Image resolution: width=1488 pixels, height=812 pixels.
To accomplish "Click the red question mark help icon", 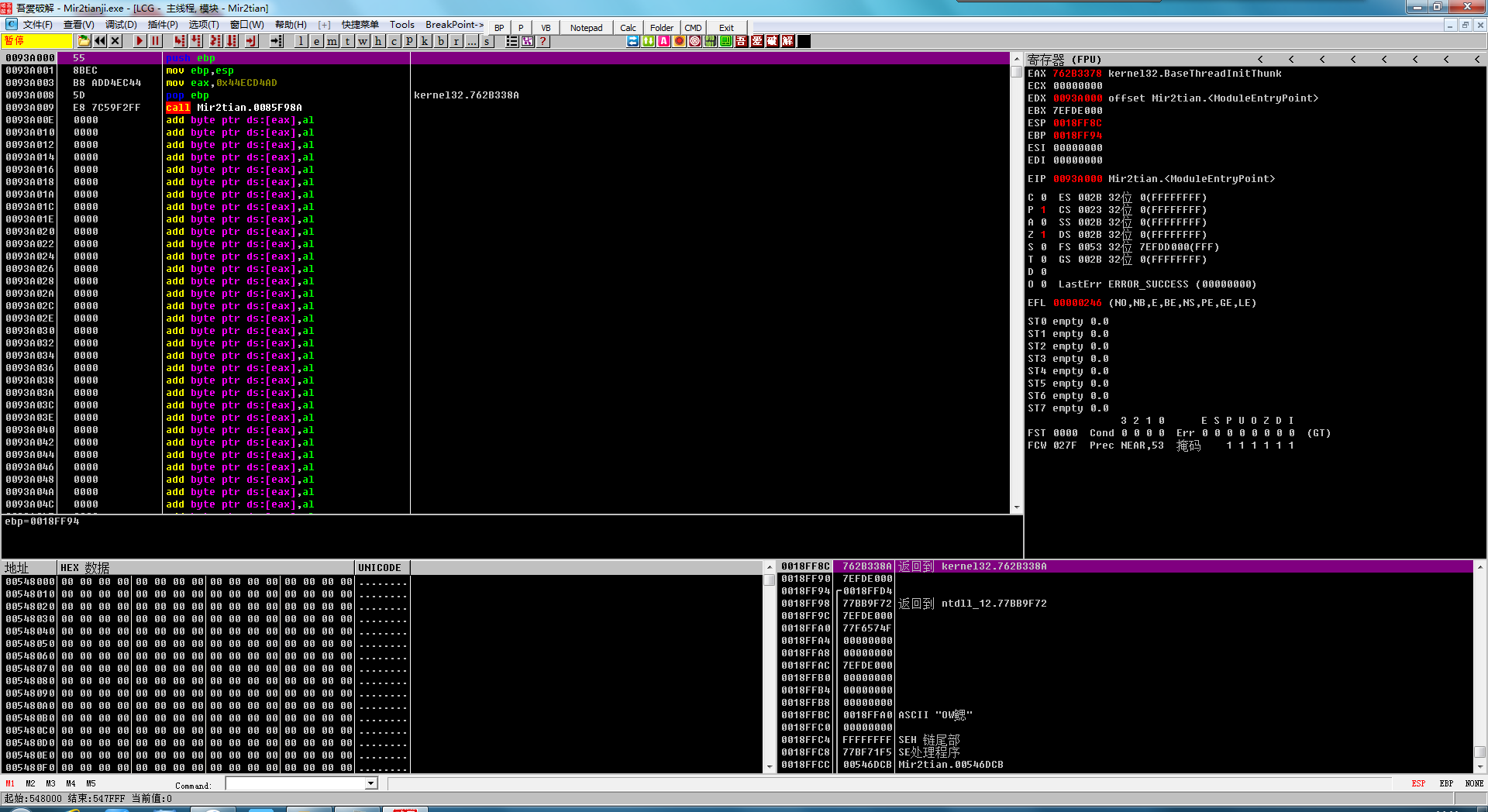I will 543,41.
